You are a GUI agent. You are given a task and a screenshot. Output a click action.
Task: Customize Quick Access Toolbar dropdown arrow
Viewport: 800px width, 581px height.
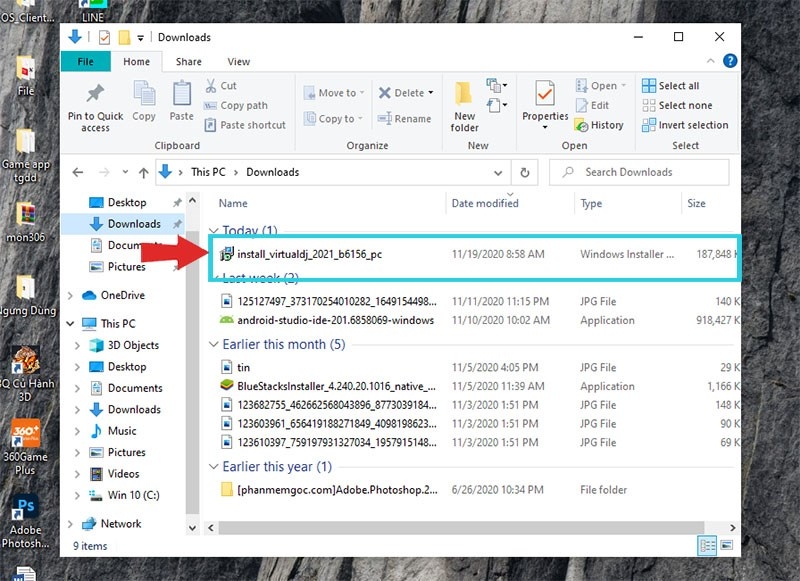click(140, 38)
